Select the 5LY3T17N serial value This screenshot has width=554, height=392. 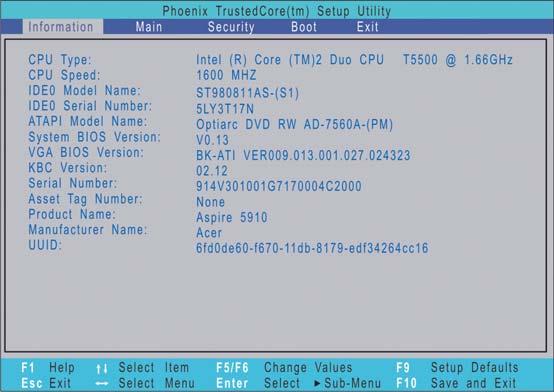(225, 109)
